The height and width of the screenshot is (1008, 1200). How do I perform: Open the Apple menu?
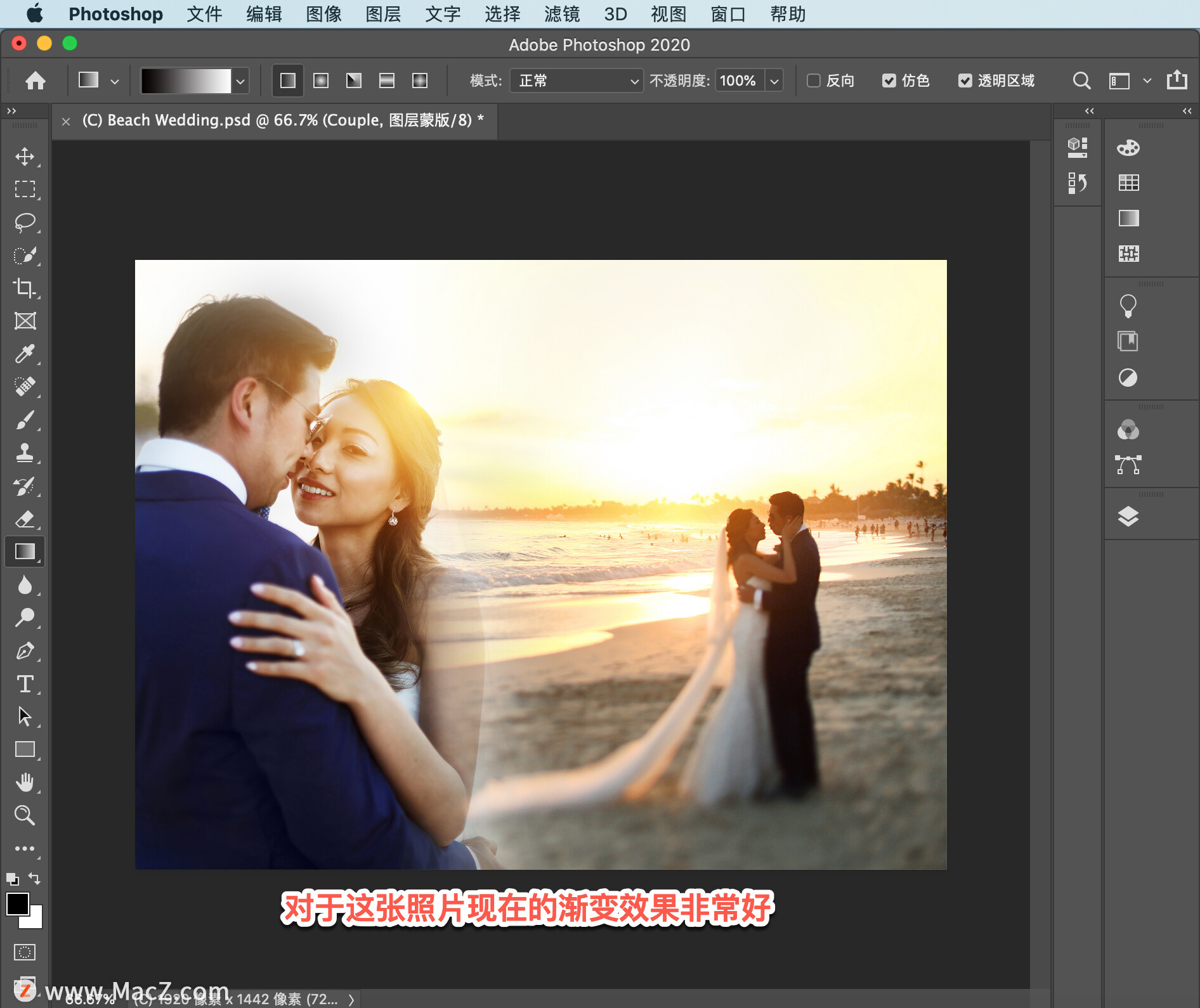[x=35, y=13]
